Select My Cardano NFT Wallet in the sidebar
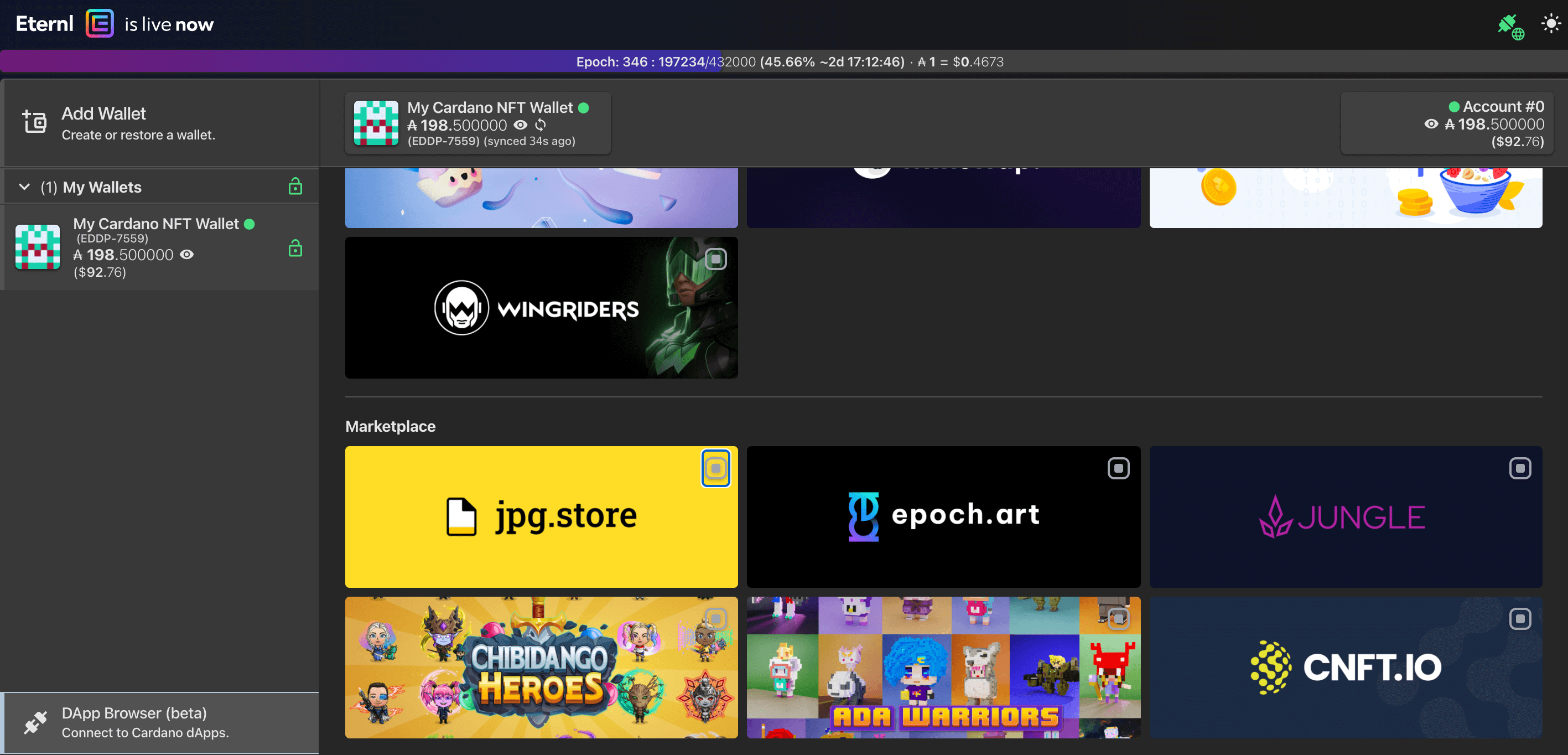 (160, 247)
